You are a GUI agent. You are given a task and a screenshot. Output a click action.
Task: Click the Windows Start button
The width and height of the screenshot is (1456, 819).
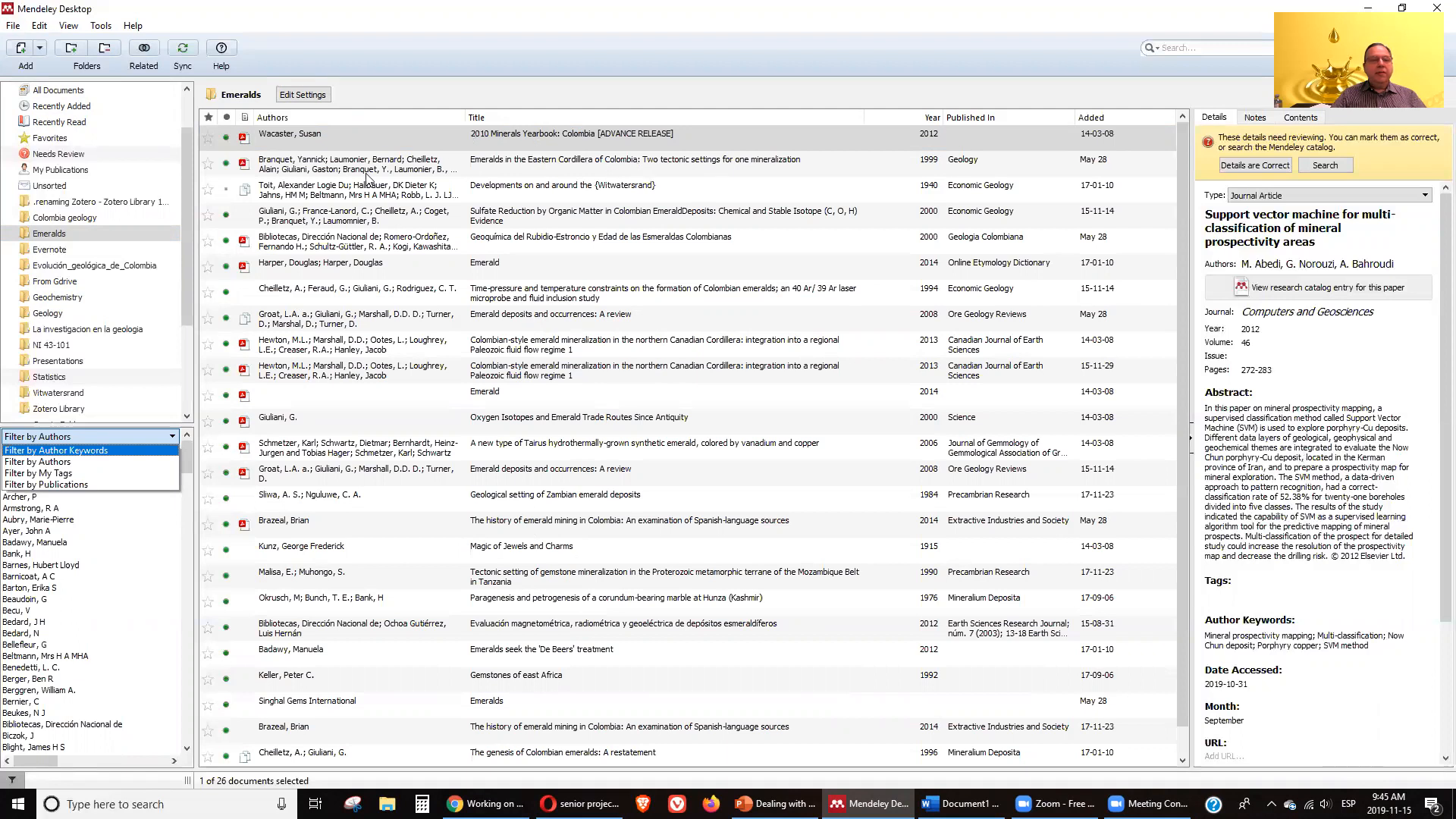coord(18,804)
